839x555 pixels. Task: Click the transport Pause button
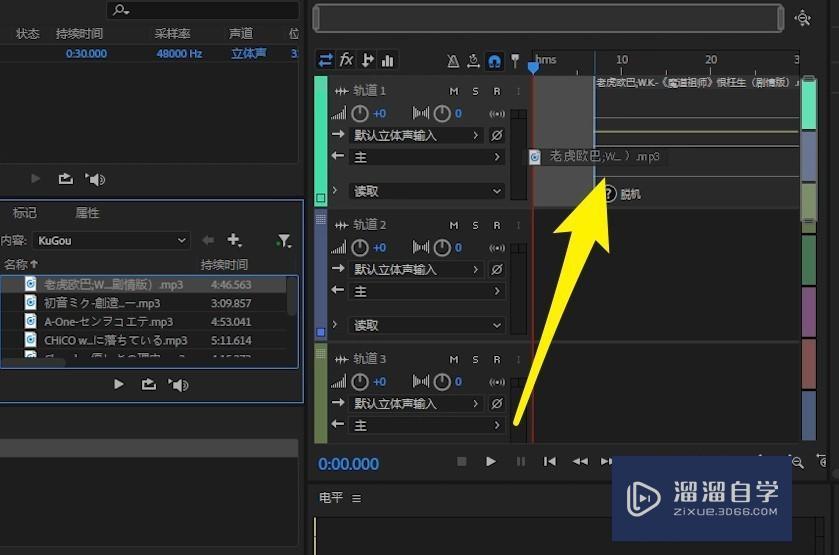click(520, 461)
